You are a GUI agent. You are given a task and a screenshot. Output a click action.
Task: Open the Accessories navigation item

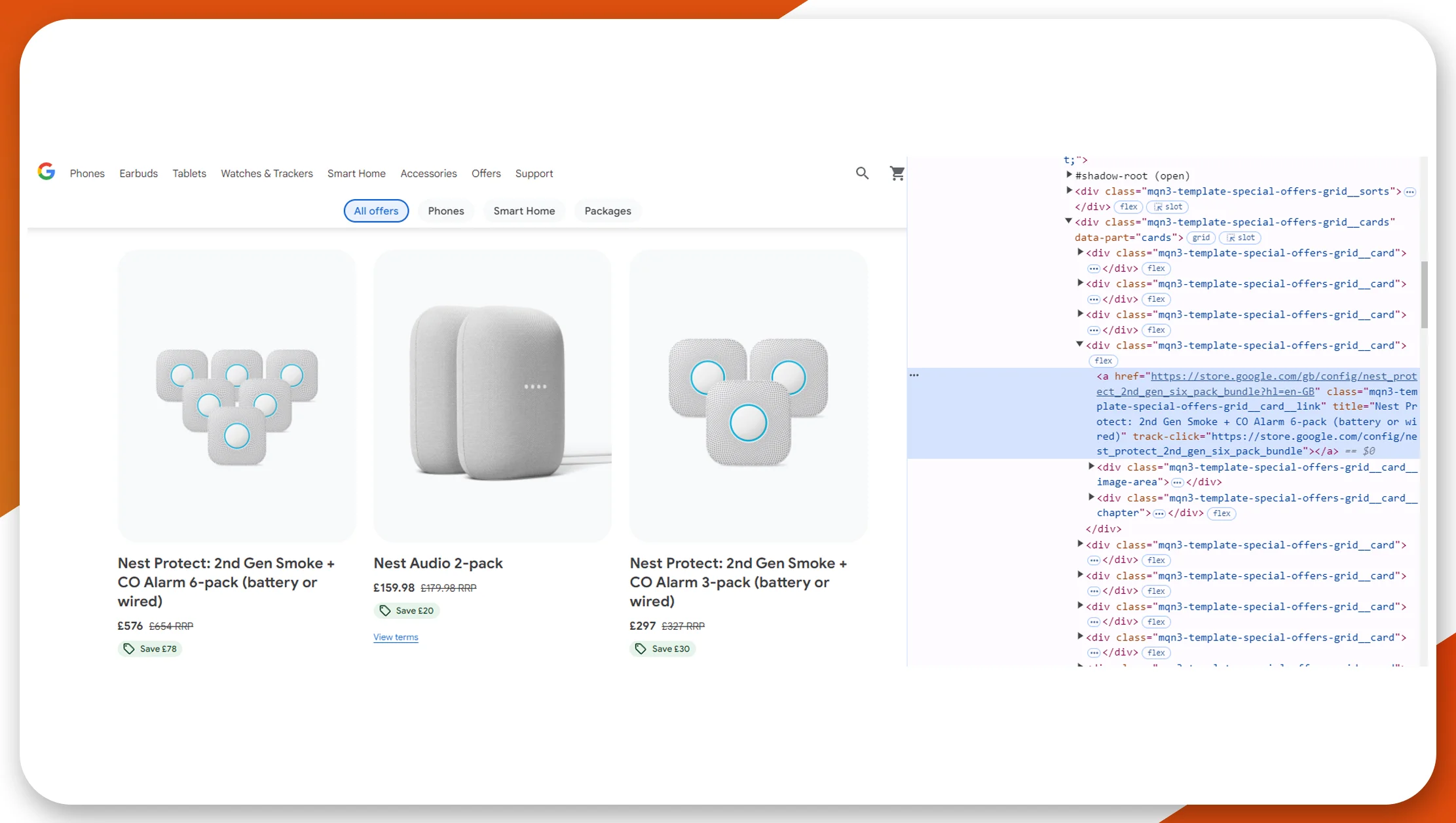point(428,174)
